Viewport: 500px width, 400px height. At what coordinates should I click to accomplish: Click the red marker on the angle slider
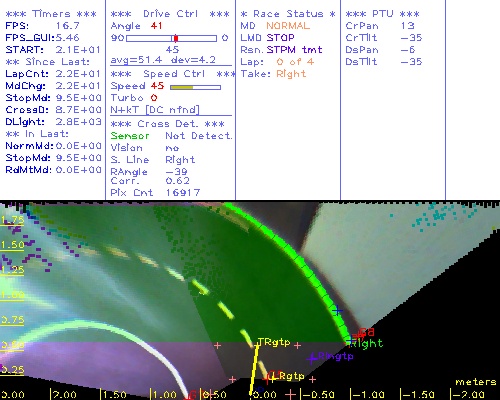(x=176, y=38)
